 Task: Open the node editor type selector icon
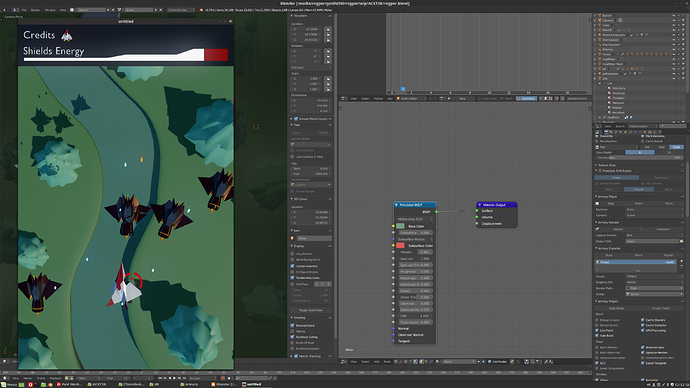pyautogui.click(x=344, y=362)
